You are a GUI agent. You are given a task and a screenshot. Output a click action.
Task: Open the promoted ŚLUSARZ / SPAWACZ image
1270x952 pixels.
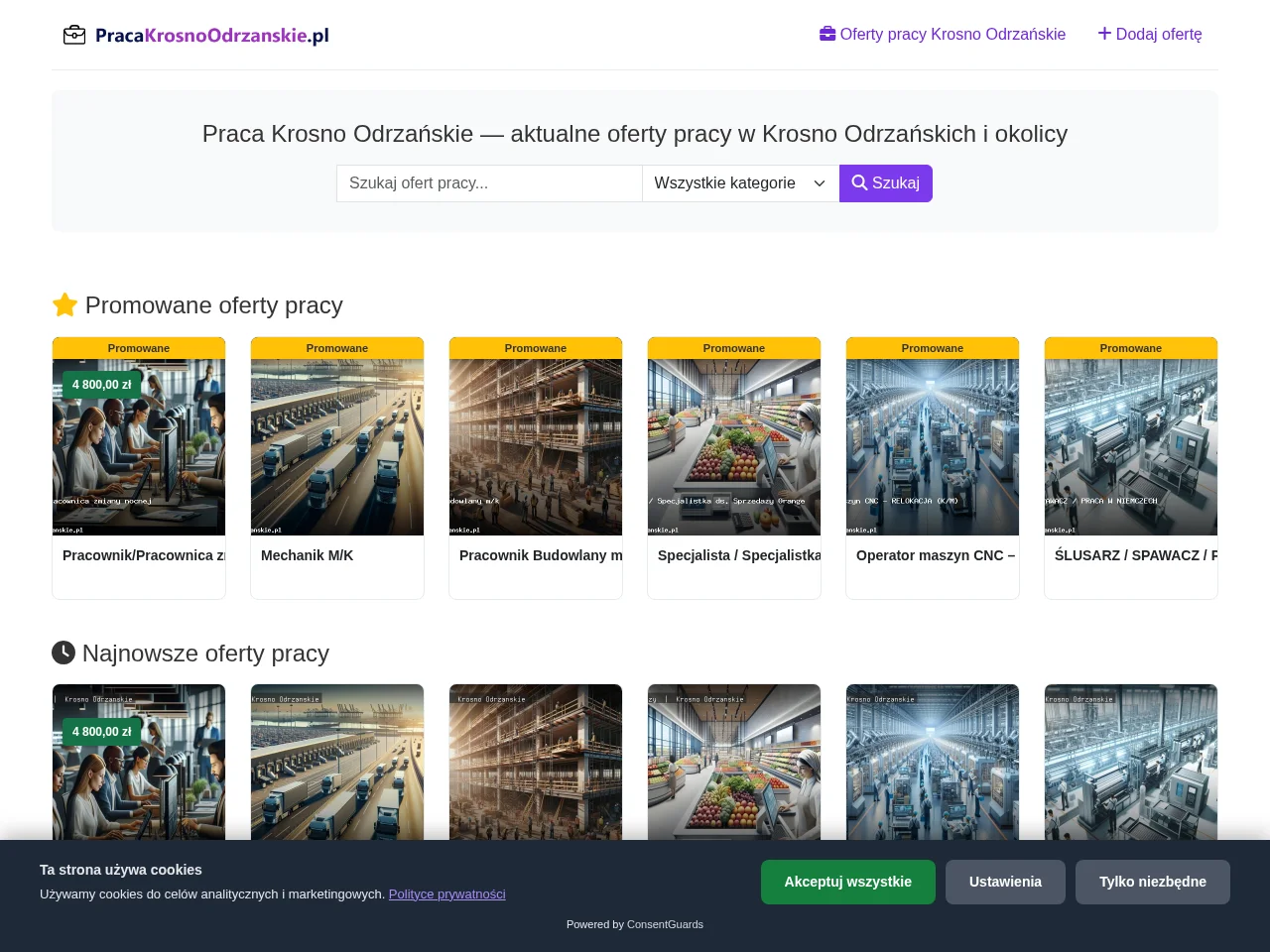(1131, 447)
